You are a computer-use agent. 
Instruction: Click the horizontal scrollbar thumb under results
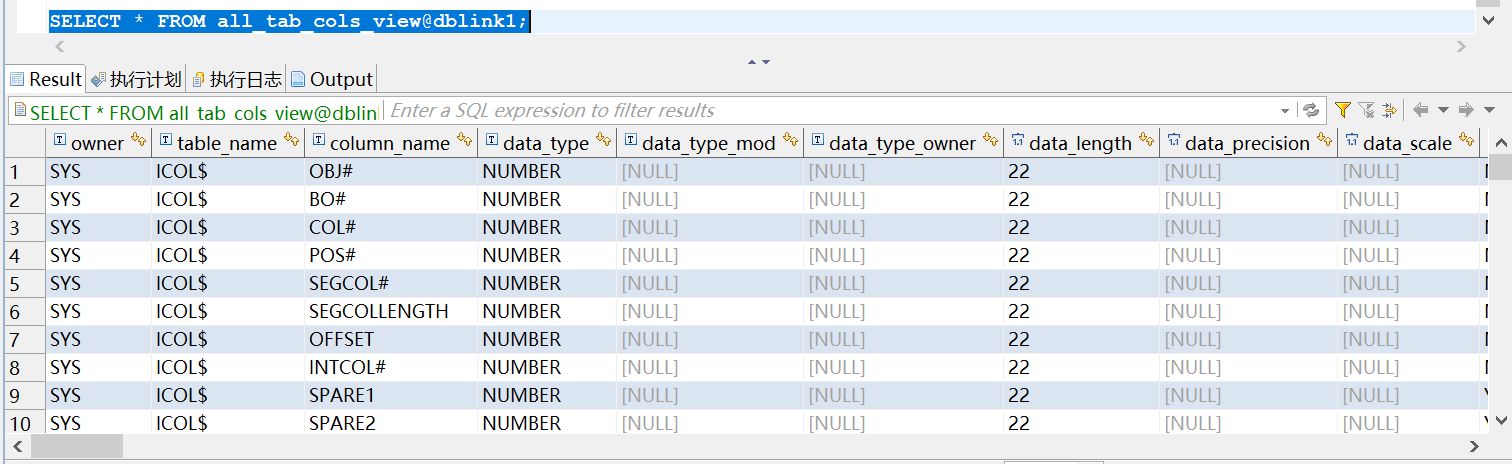pyautogui.click(x=76, y=446)
